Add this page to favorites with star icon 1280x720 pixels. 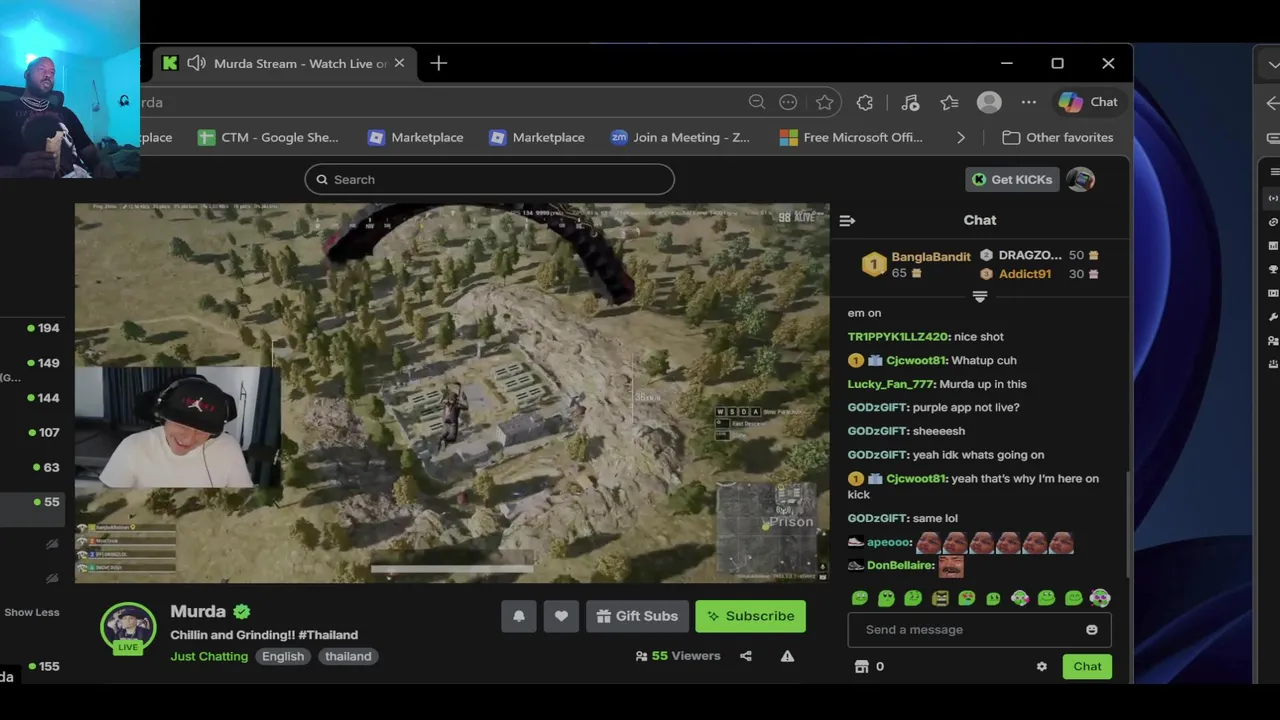point(824,102)
